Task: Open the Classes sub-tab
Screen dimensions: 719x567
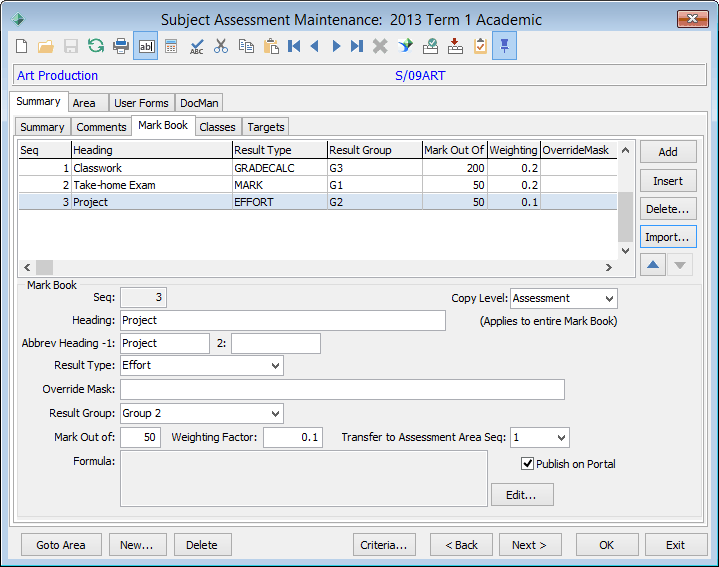Action: (217, 127)
